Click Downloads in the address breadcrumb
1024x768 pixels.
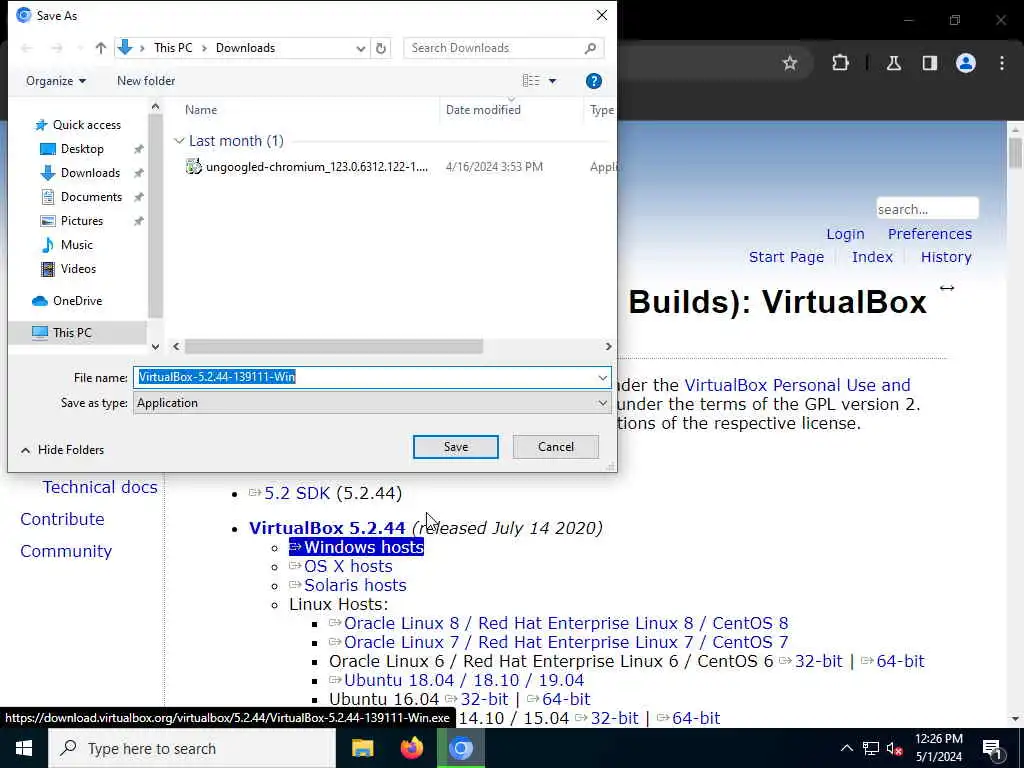tap(246, 48)
